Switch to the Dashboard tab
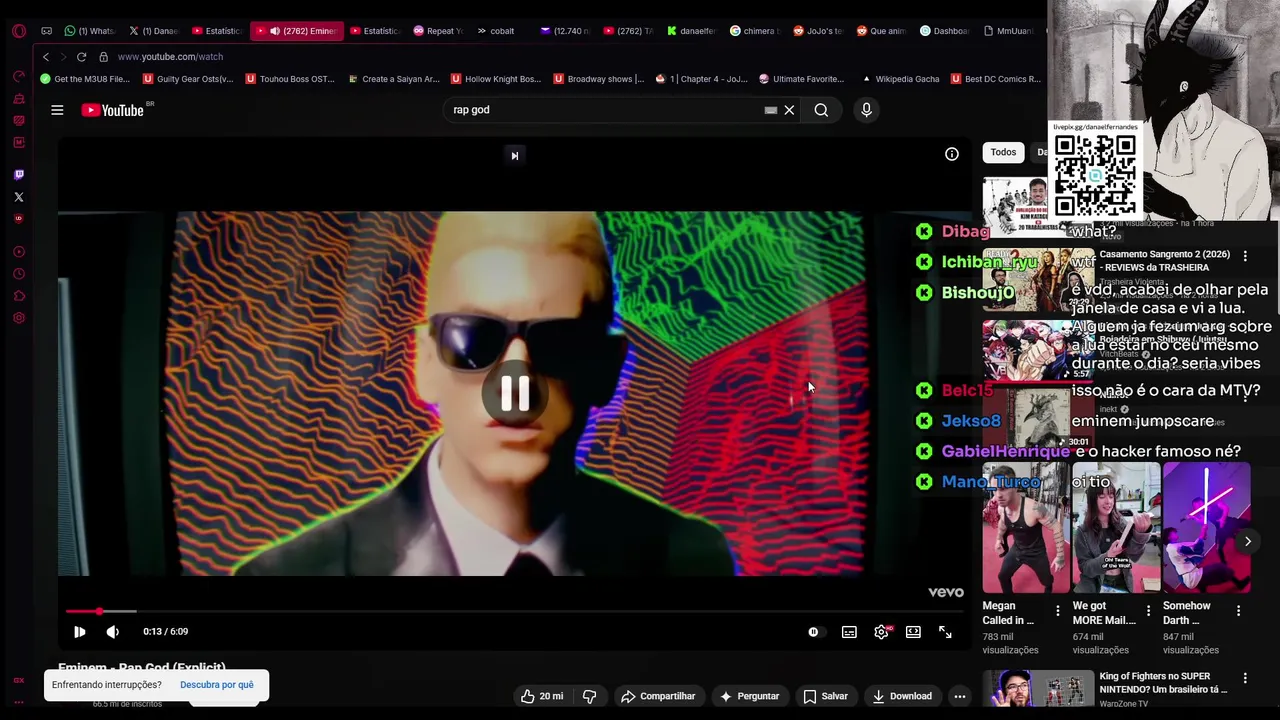1280x720 pixels. point(944,31)
